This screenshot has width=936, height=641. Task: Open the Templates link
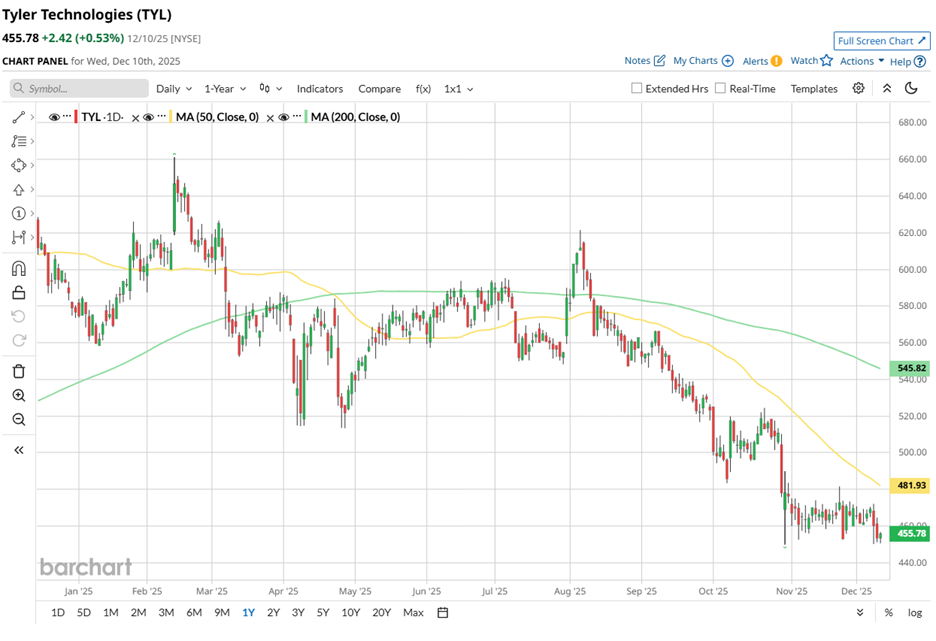tap(813, 88)
